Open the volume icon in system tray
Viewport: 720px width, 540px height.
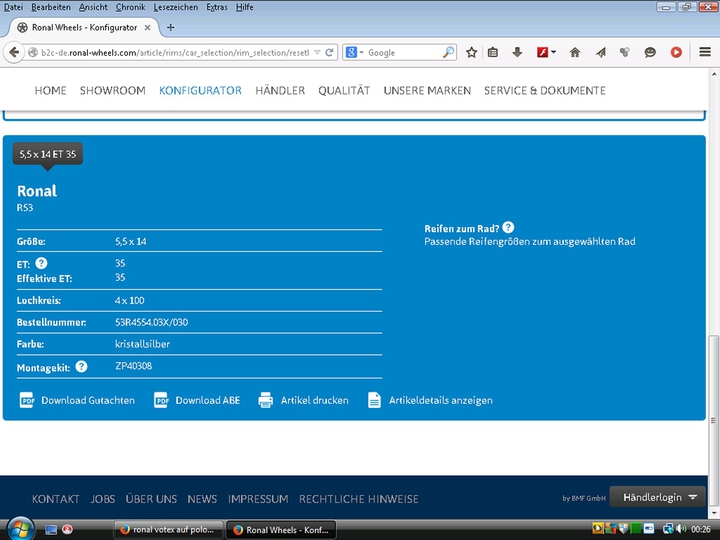tap(681, 529)
